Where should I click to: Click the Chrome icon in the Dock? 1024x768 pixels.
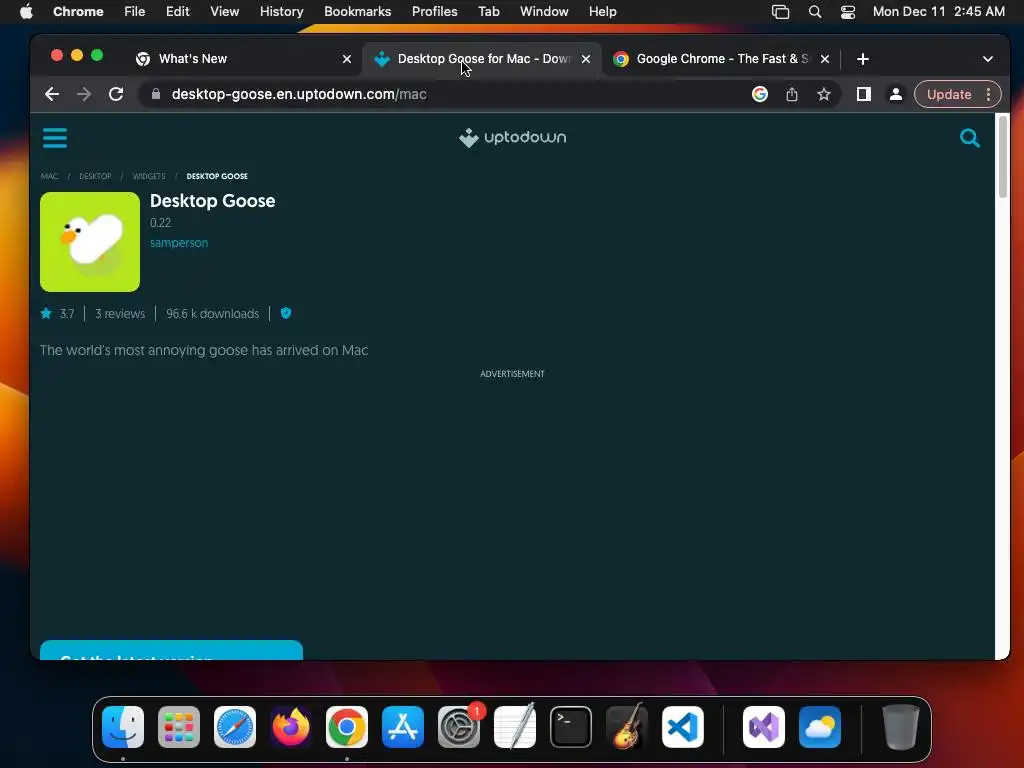347,727
